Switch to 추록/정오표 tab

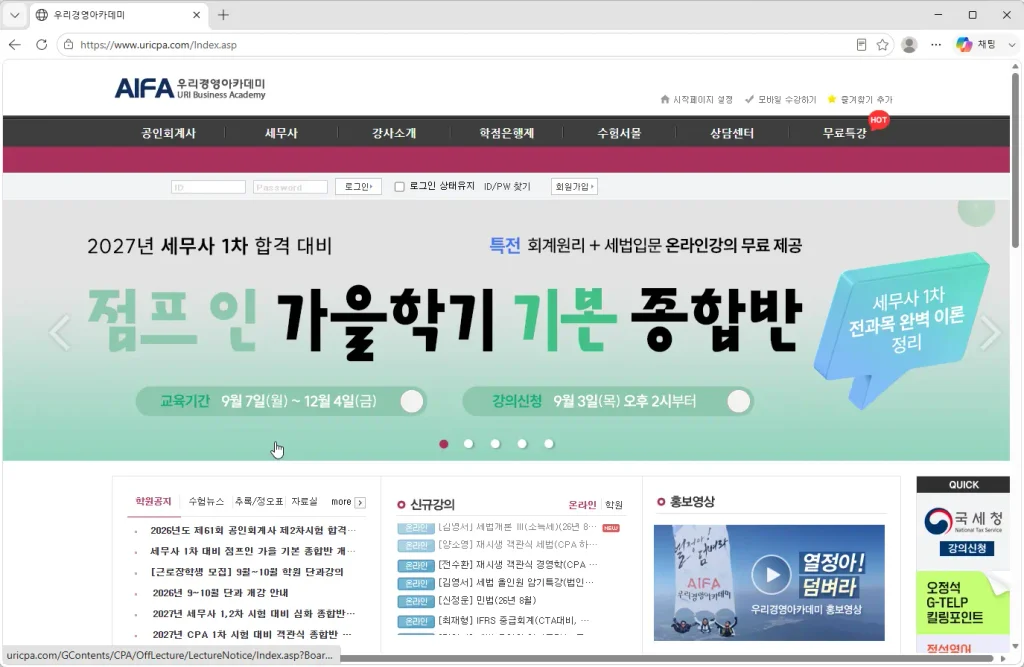tap(259, 501)
